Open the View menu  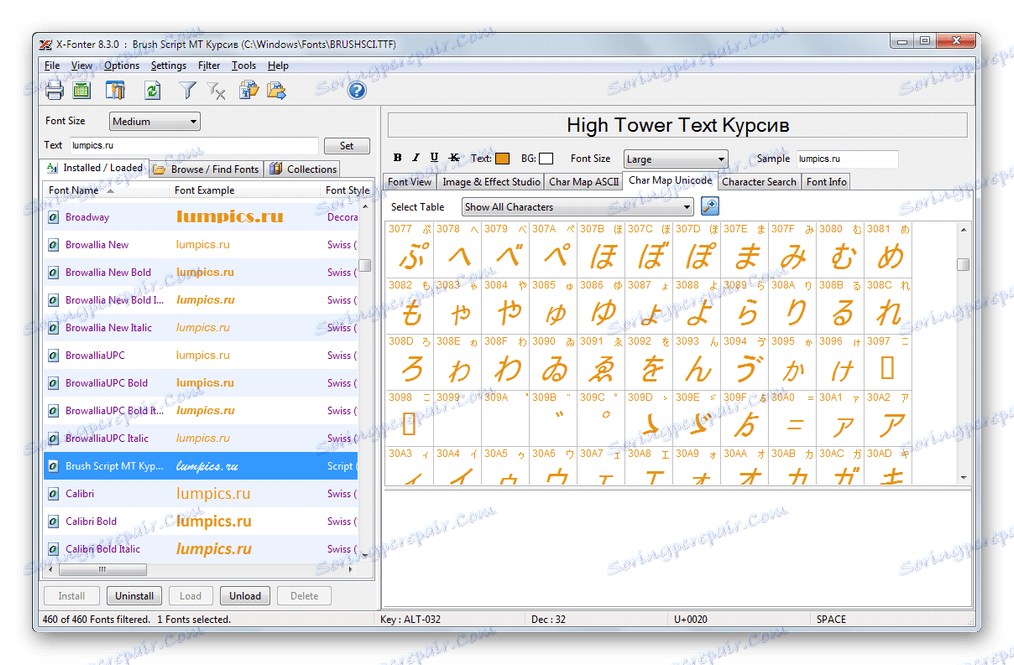(x=81, y=65)
